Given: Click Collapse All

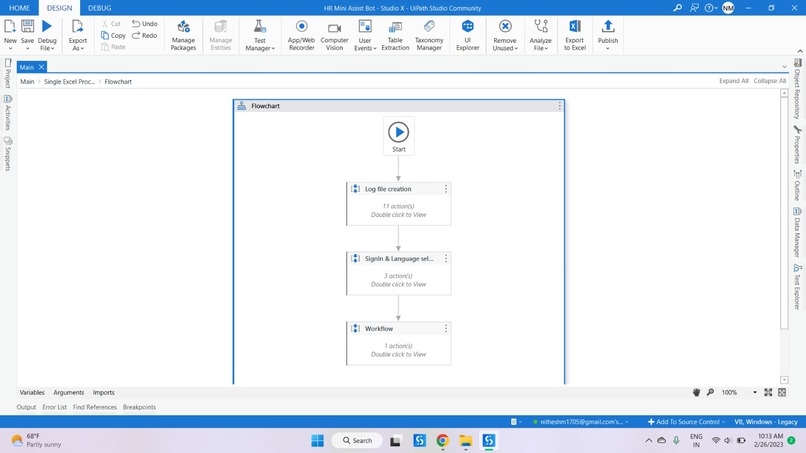Looking at the screenshot, I should pos(770,81).
